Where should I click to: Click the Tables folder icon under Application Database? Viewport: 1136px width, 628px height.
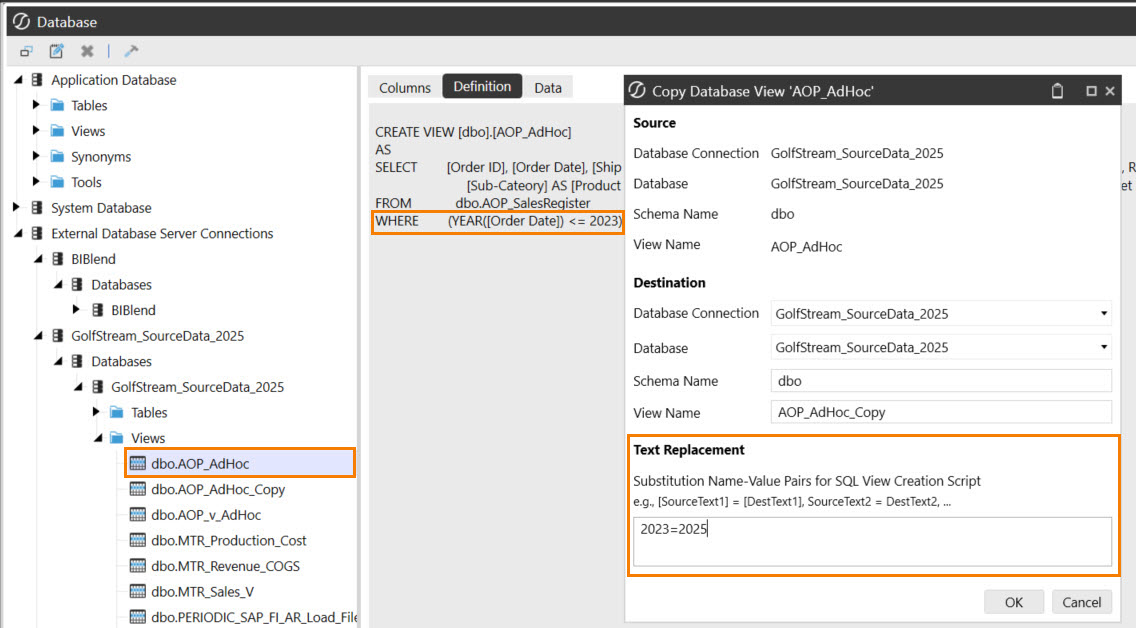57,105
